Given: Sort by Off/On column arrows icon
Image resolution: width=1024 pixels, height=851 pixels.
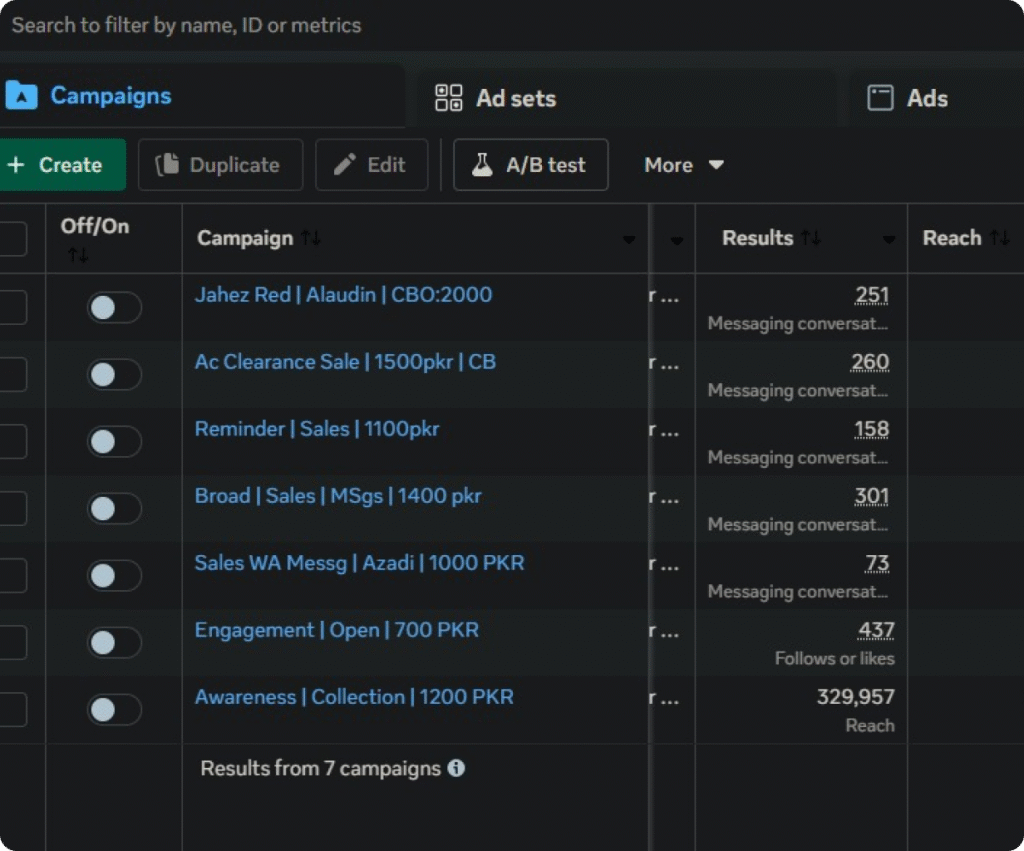Looking at the screenshot, I should (78, 256).
